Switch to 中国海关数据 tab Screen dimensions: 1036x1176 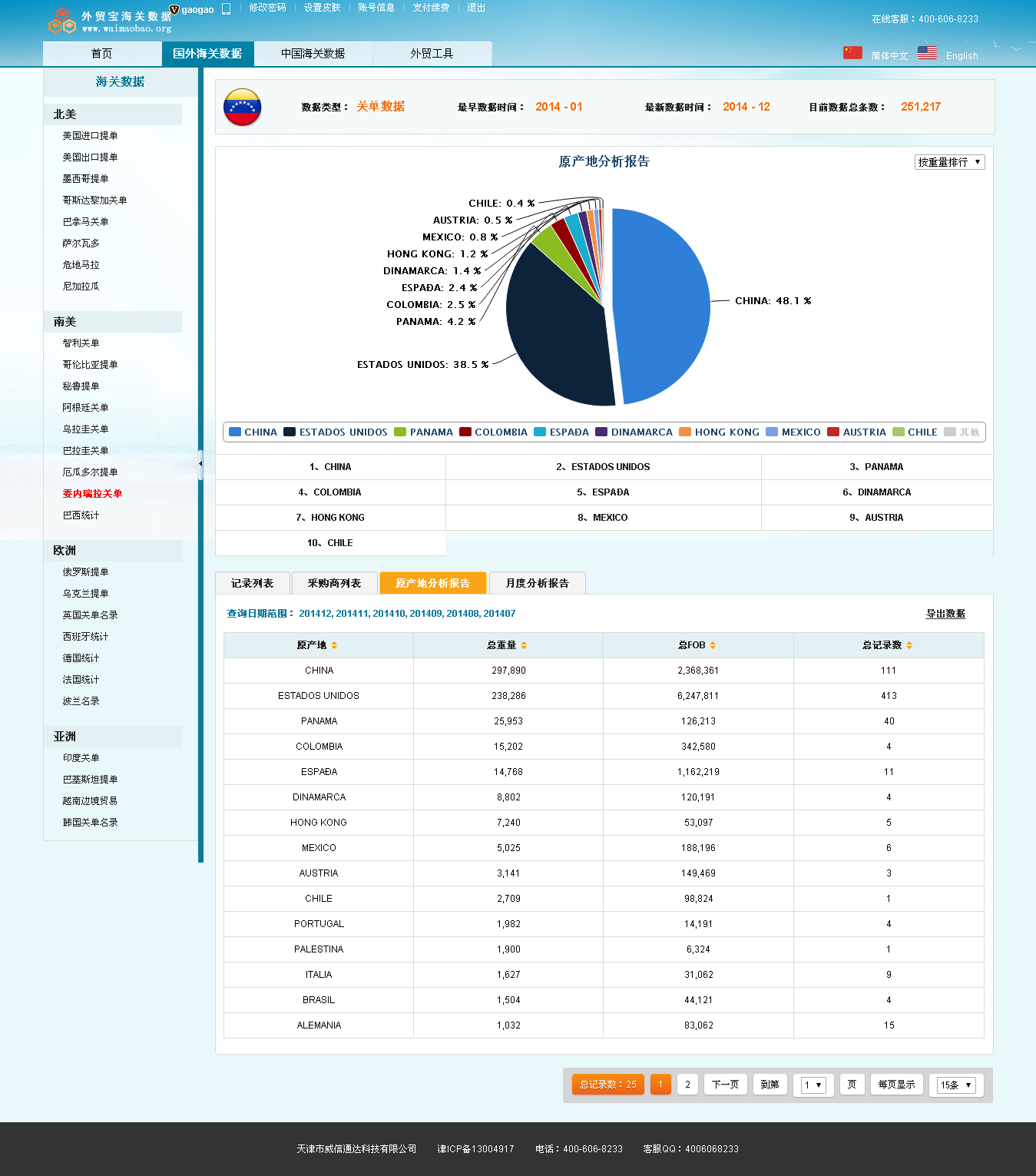click(x=313, y=54)
